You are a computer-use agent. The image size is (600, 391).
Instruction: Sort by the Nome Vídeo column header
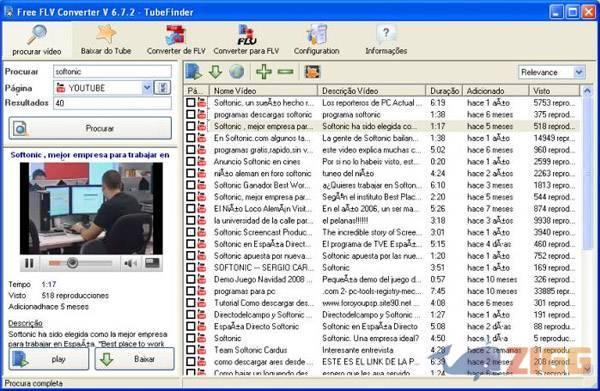pos(264,91)
